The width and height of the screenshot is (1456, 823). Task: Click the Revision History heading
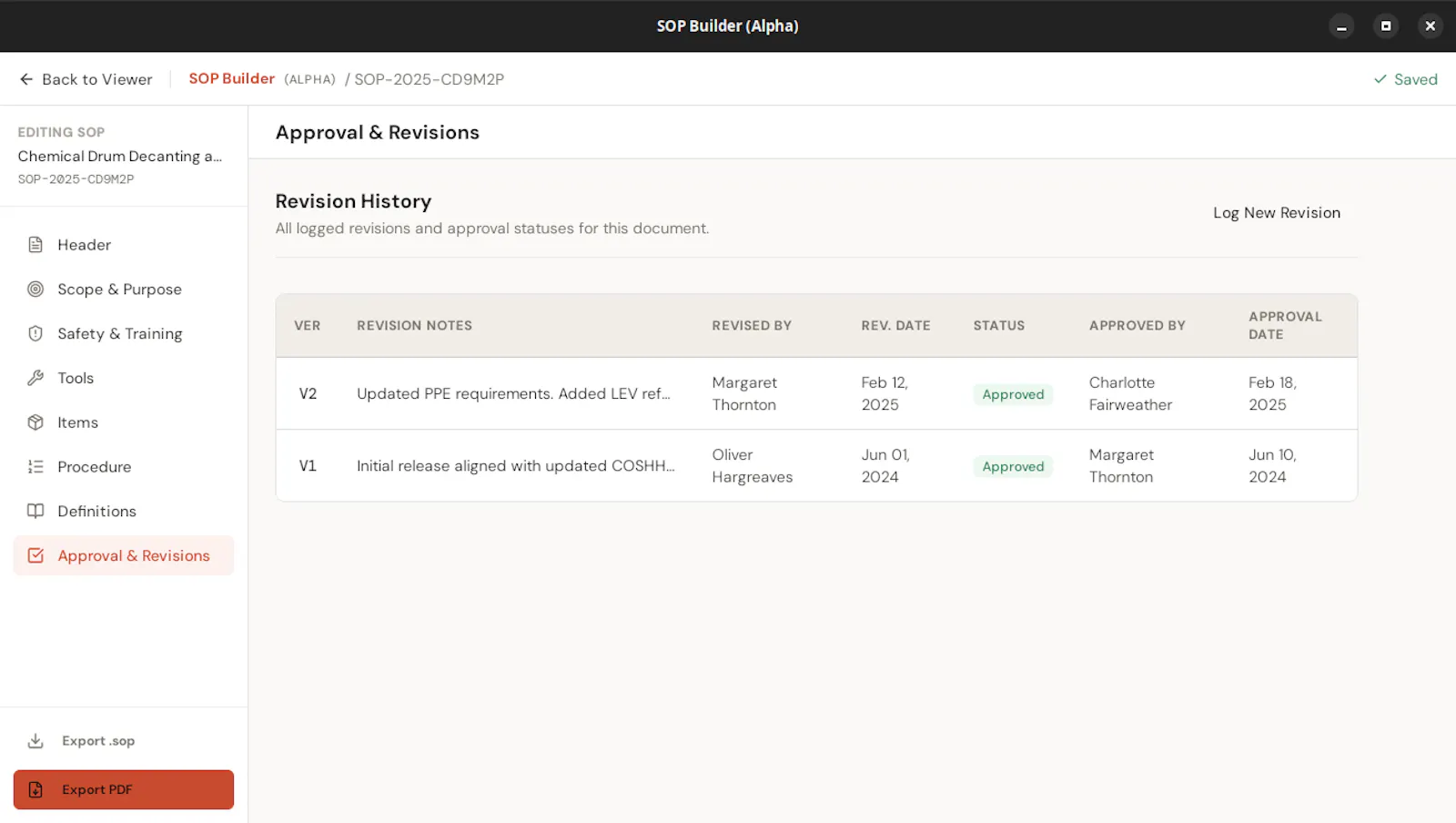353,201
